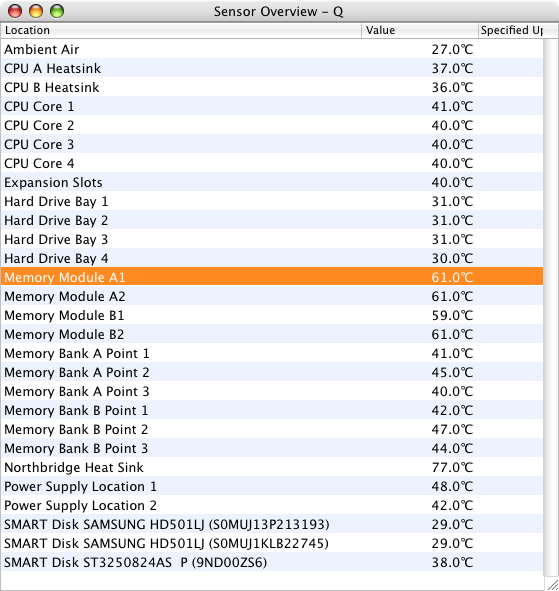Select the Hard Drive Bay 1 row
The image size is (559, 591).
click(272, 201)
